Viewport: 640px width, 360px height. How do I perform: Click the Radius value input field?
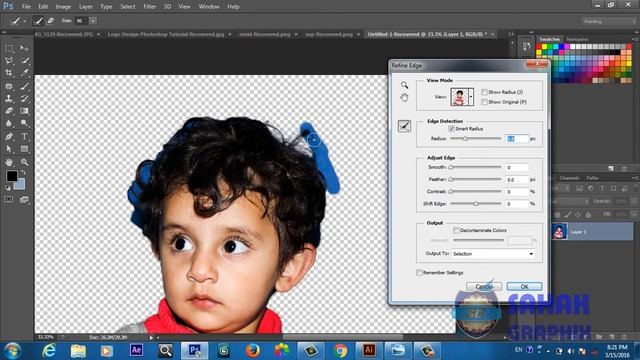(x=517, y=139)
